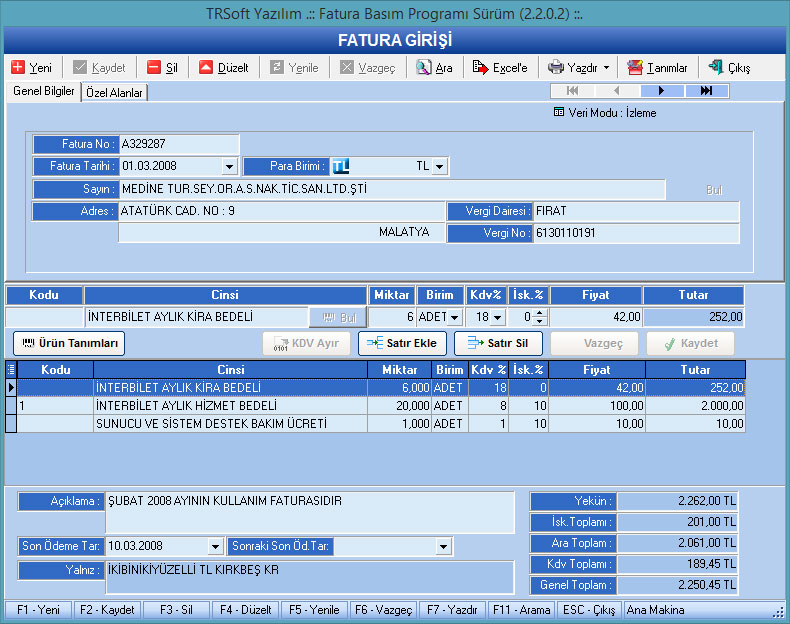Open the Sonraki Son Öd.Tar. dropdown
Screen dimensions: 790x624
(x=443, y=546)
